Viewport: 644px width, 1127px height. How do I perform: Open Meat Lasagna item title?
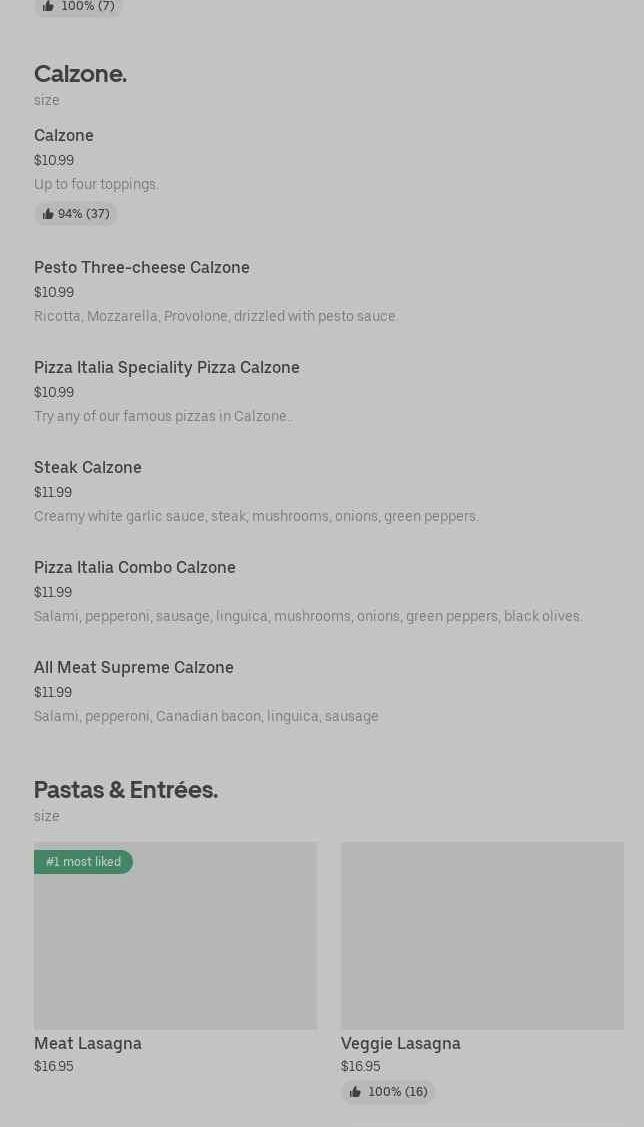coord(88,1043)
